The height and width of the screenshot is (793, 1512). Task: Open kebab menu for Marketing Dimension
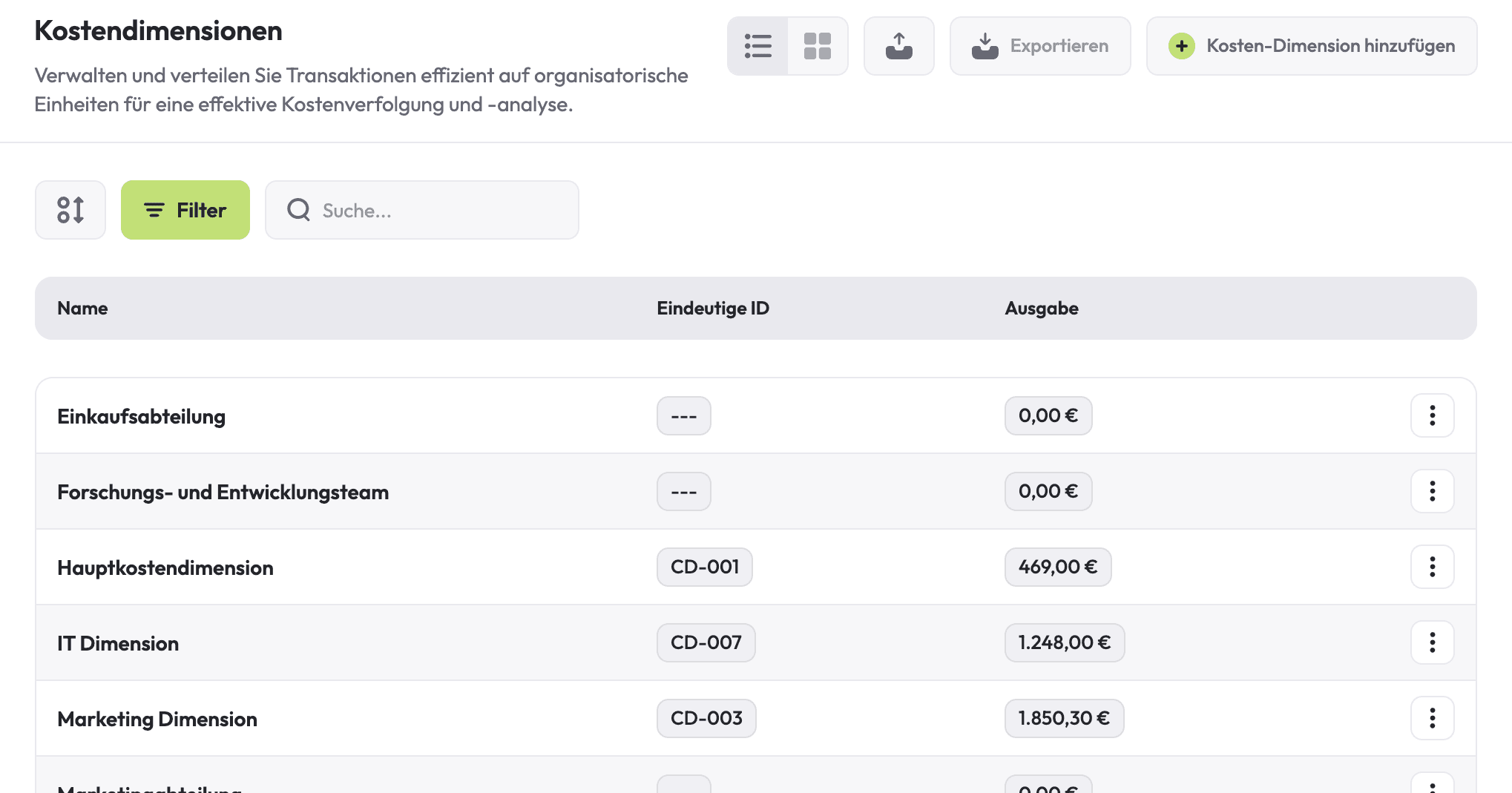tap(1432, 718)
